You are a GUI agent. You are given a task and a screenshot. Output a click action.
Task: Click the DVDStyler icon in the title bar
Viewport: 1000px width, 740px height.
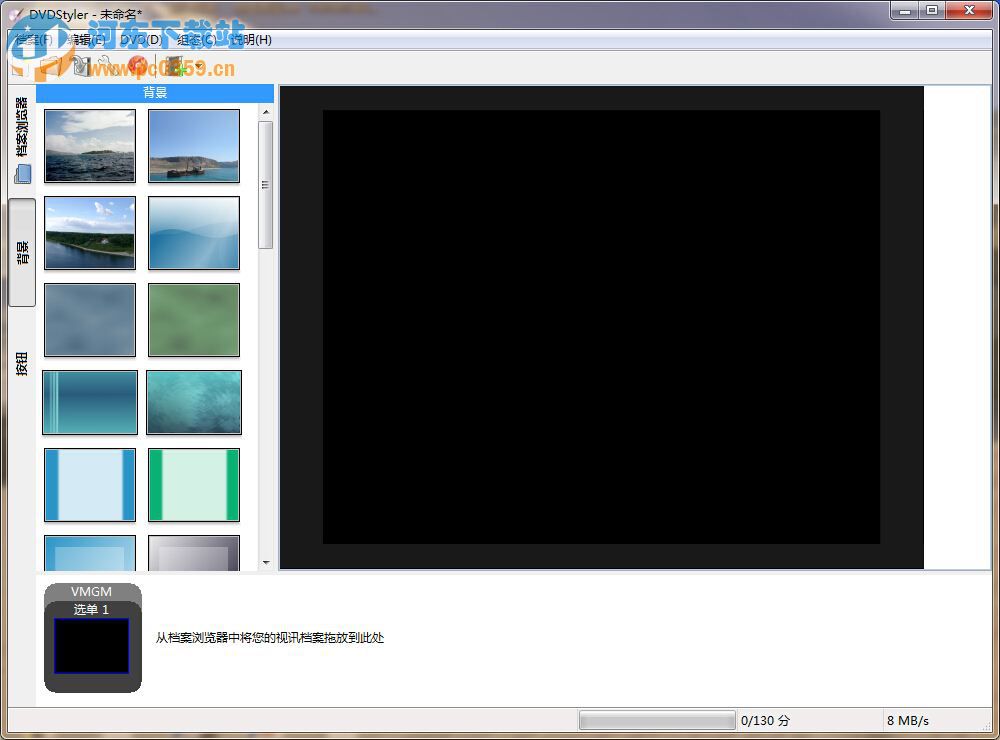[x=16, y=11]
